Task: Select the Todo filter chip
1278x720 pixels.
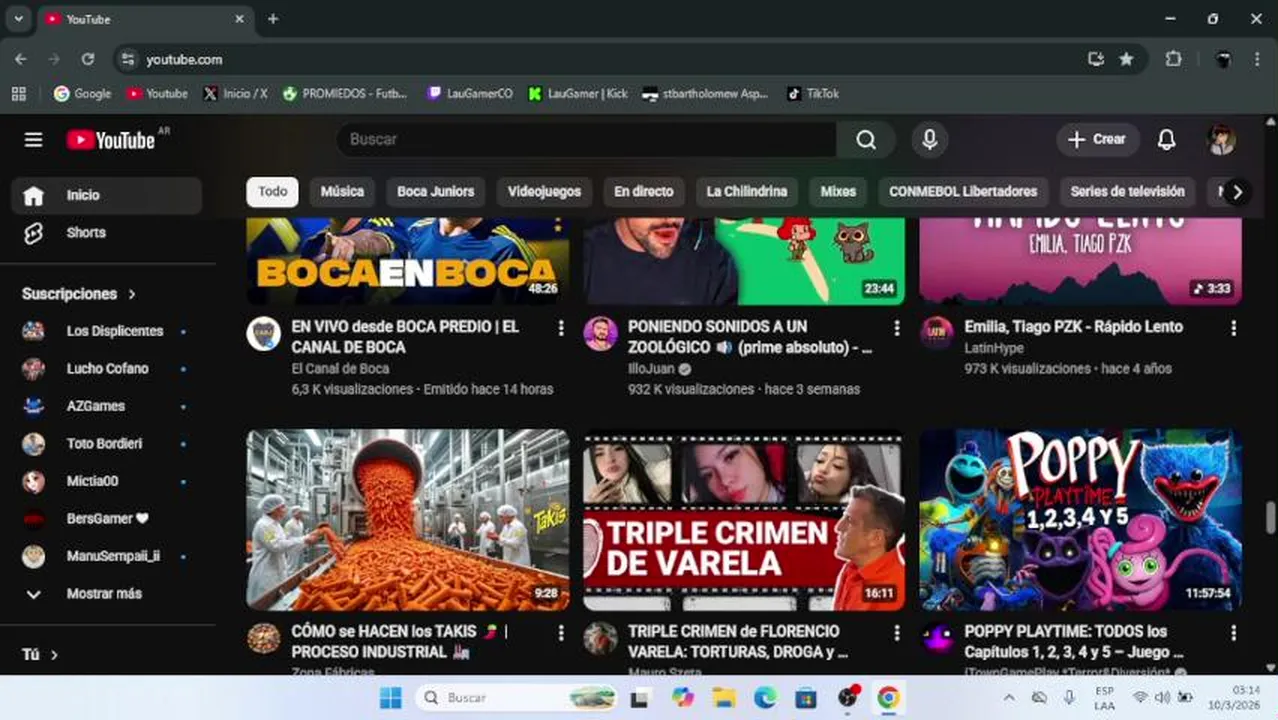Action: click(272, 192)
